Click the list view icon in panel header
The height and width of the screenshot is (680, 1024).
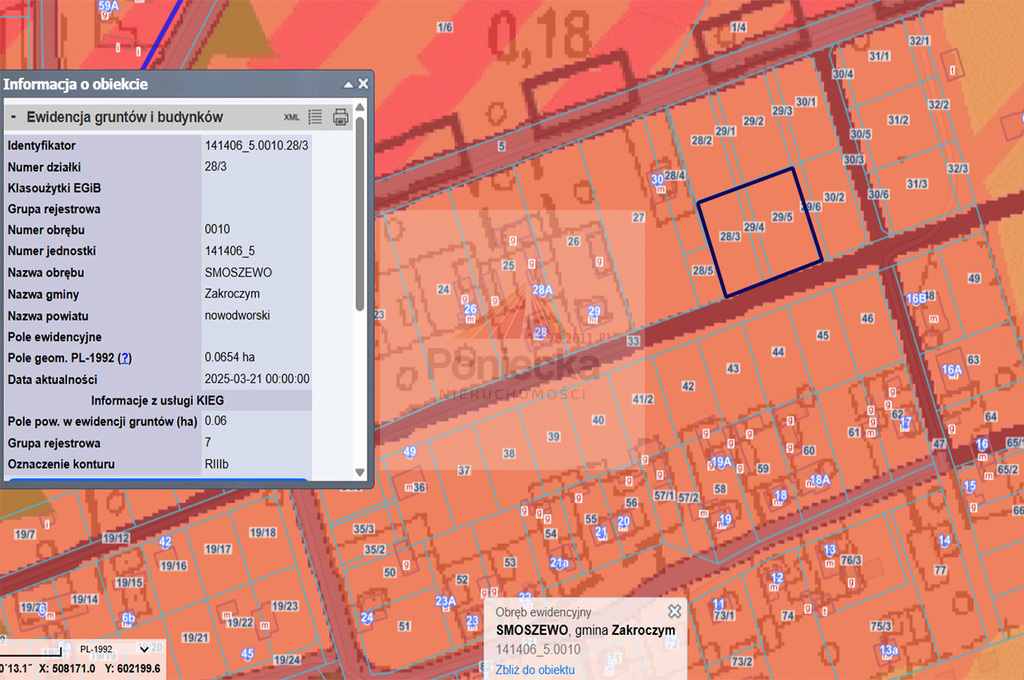pyautogui.click(x=315, y=117)
